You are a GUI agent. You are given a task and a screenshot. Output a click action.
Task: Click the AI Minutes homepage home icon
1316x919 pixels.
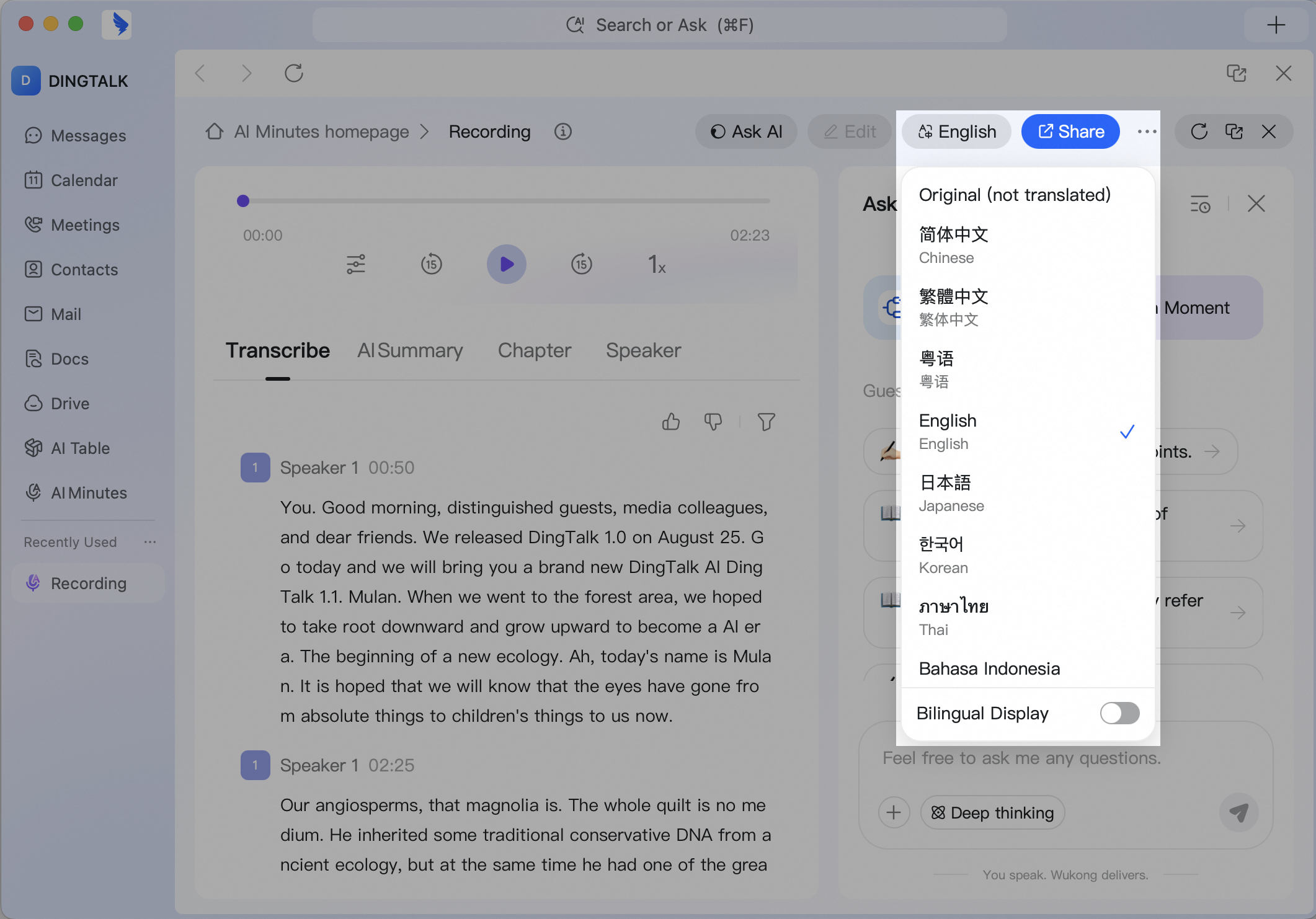point(215,131)
